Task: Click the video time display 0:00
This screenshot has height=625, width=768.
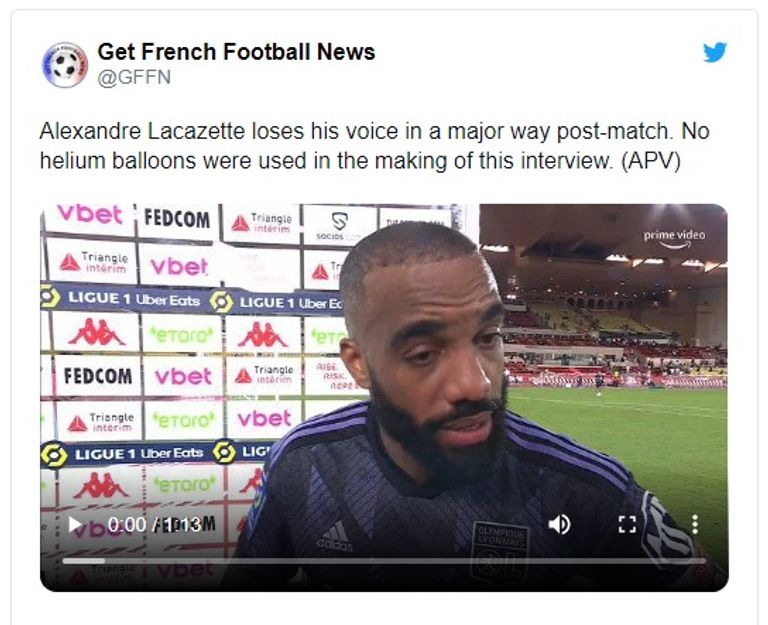Action: click(127, 524)
